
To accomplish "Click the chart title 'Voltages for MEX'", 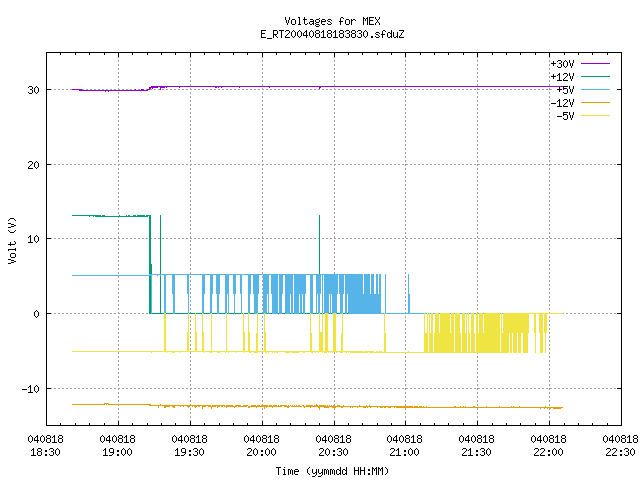I will point(332,21).
